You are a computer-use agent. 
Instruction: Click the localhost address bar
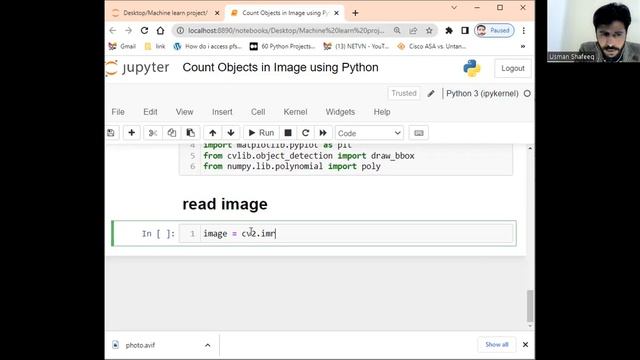pyautogui.click(x=286, y=31)
